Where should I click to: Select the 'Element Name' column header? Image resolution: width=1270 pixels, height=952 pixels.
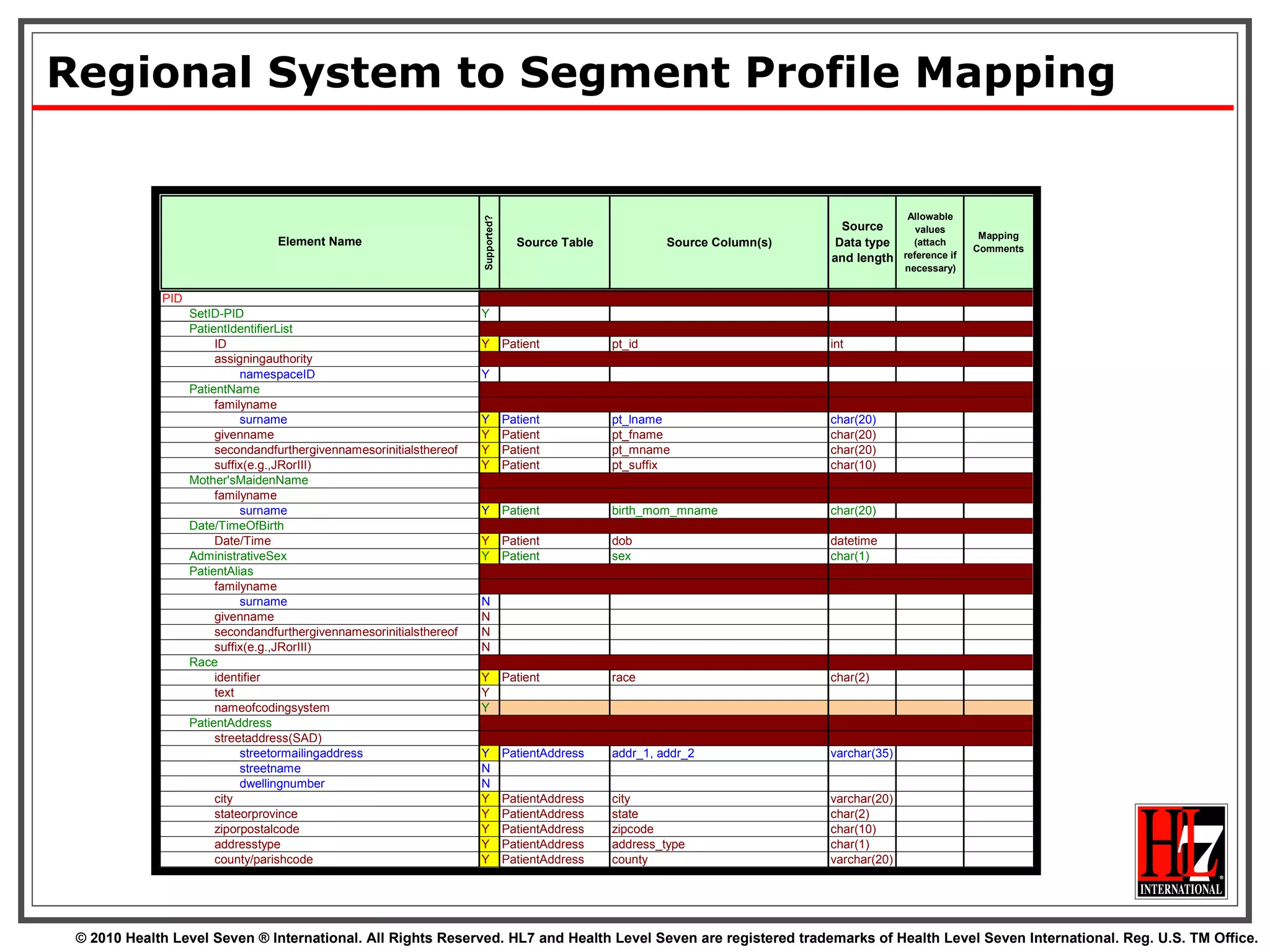320,242
